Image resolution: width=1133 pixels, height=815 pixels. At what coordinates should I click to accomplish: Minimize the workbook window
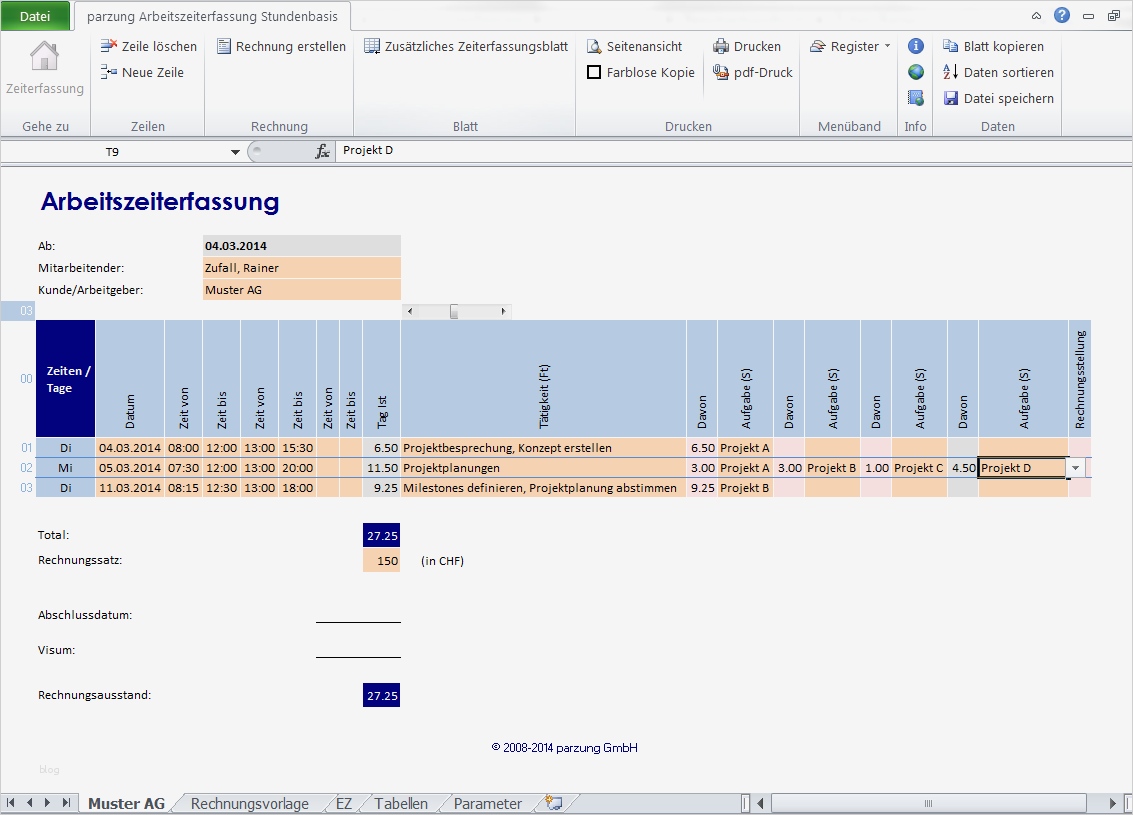(1088, 16)
